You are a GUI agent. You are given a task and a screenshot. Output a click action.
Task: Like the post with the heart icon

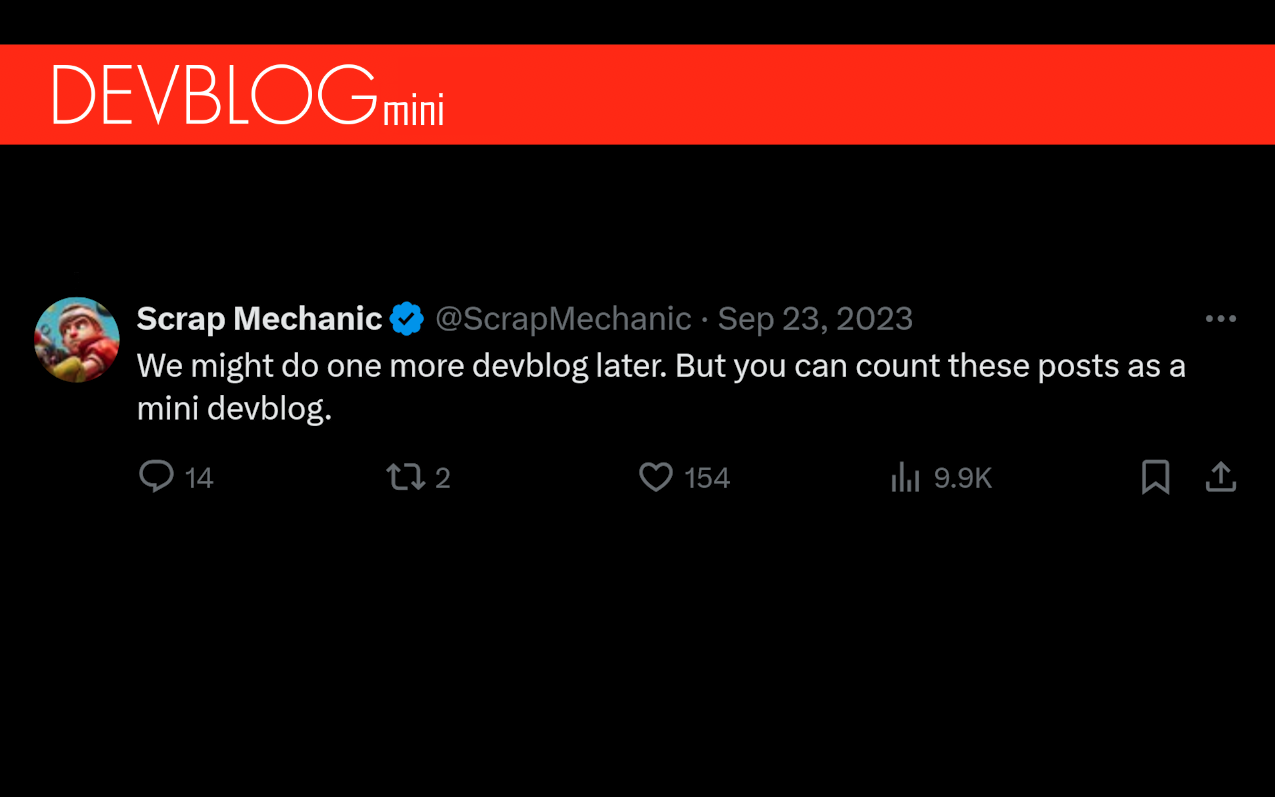(656, 477)
